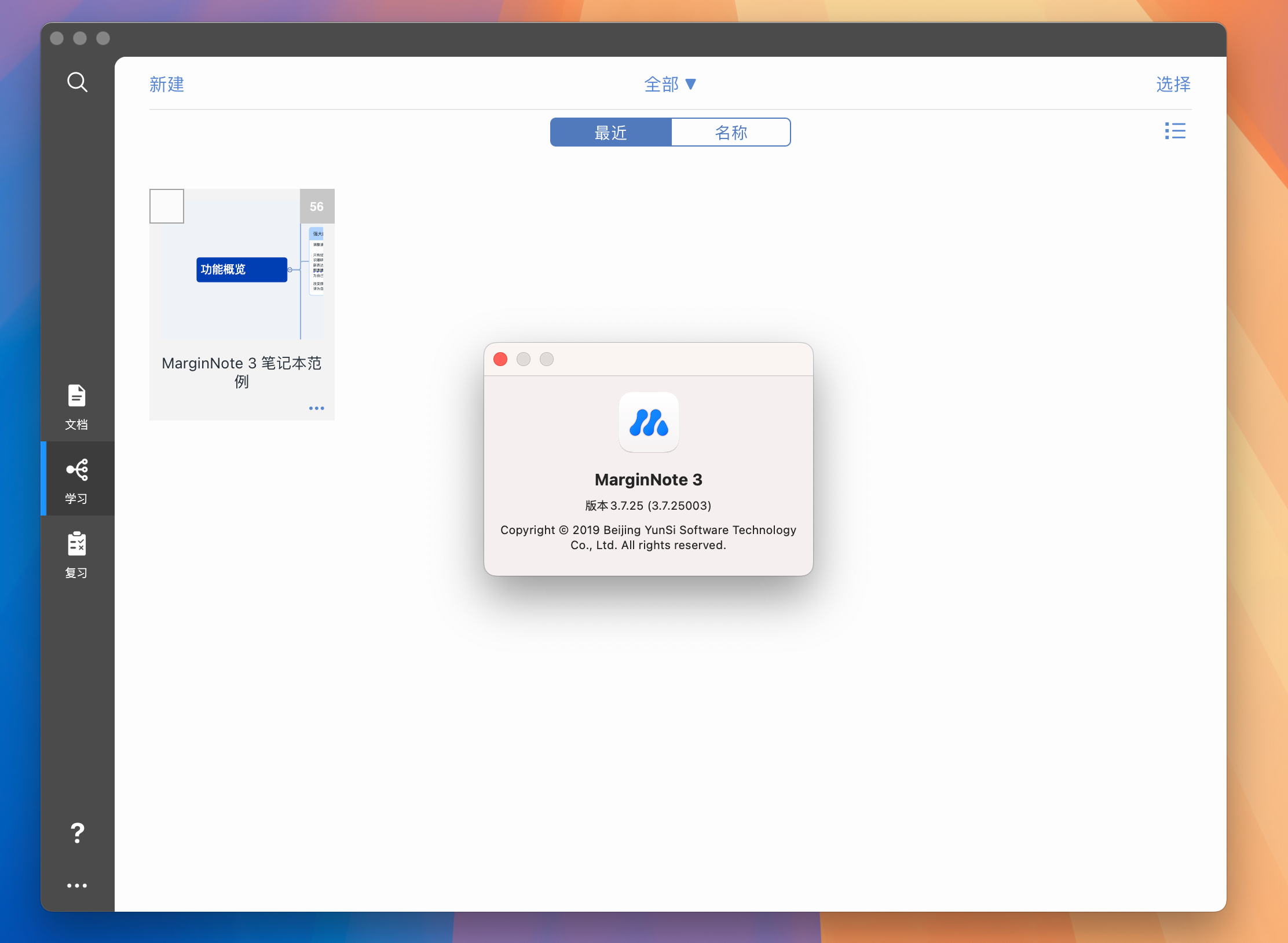
Task: Sort notebooks by 最近
Action: tap(611, 133)
